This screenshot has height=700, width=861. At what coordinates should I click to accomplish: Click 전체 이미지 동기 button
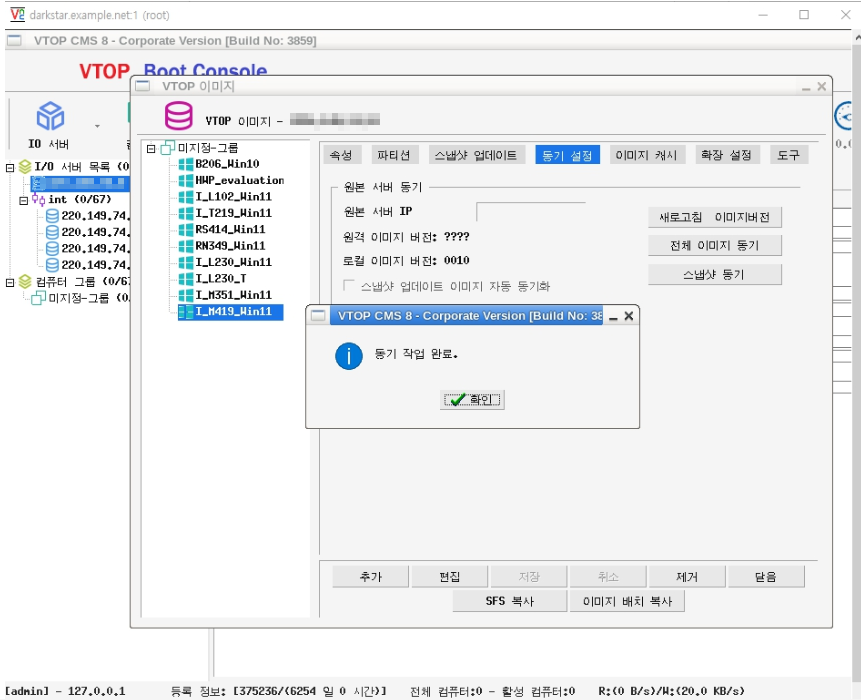(x=714, y=245)
